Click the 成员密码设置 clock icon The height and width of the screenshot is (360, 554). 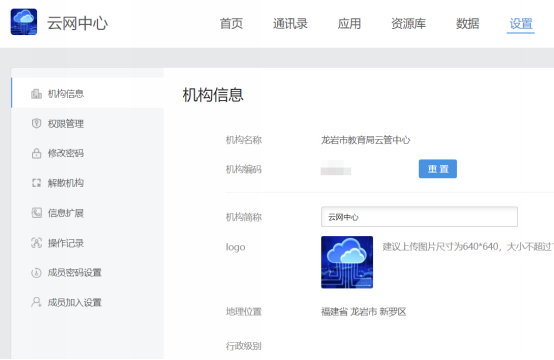[36, 273]
